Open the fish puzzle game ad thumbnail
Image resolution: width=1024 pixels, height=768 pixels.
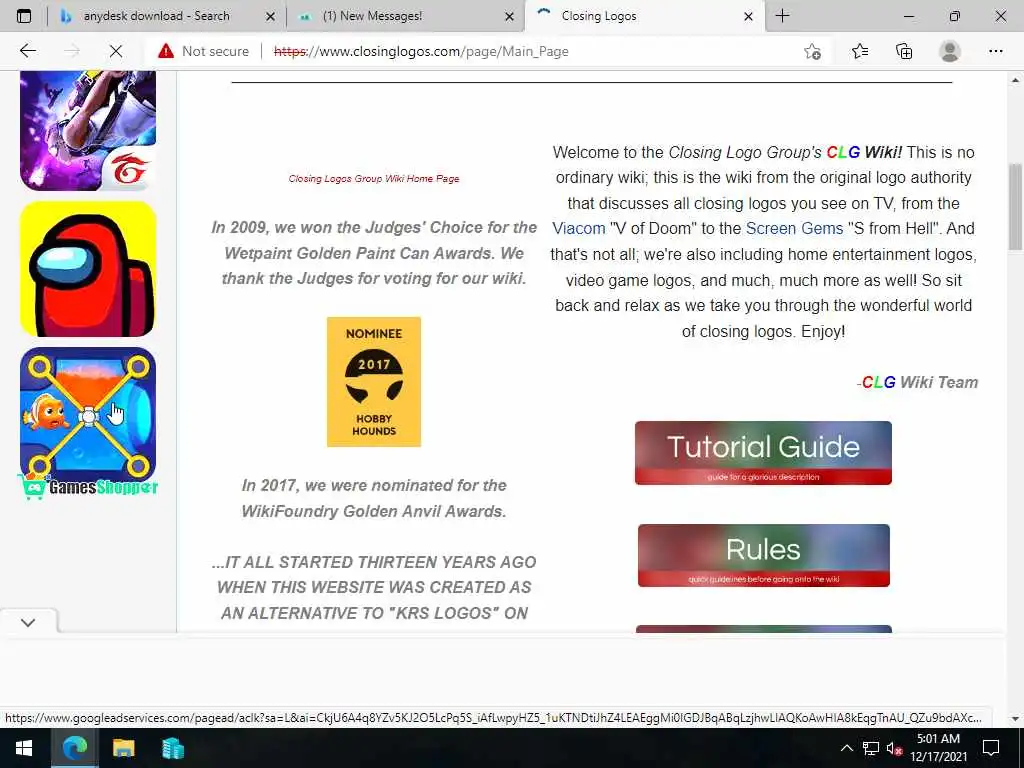88,414
